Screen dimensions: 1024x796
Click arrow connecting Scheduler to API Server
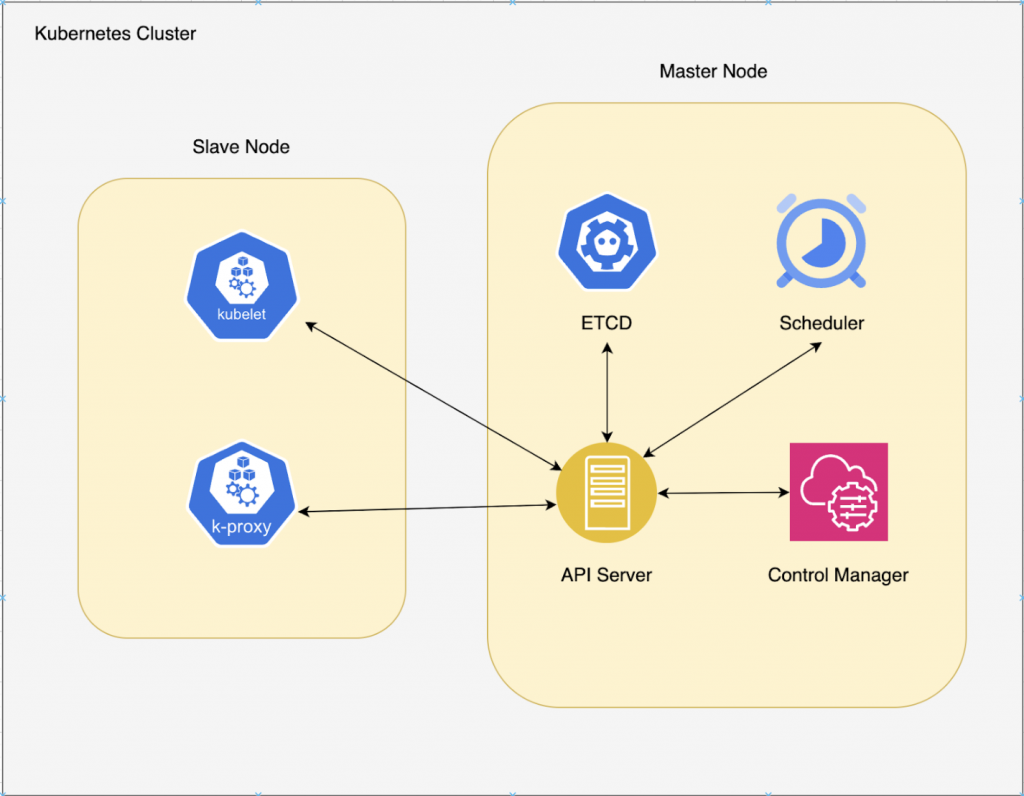click(x=732, y=400)
